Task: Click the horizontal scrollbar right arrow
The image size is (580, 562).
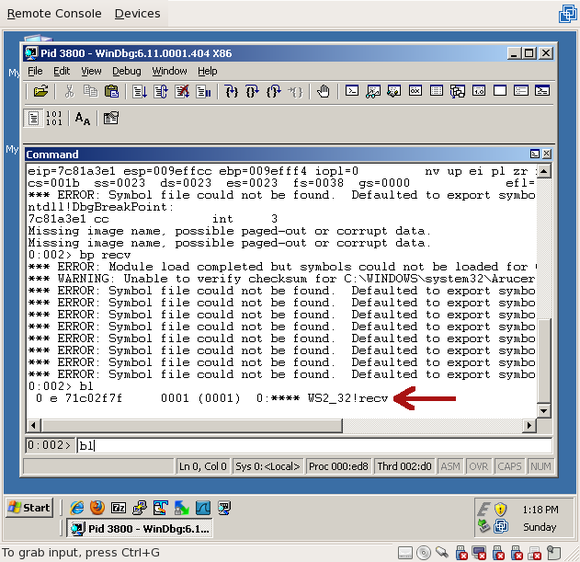Action: point(529,425)
